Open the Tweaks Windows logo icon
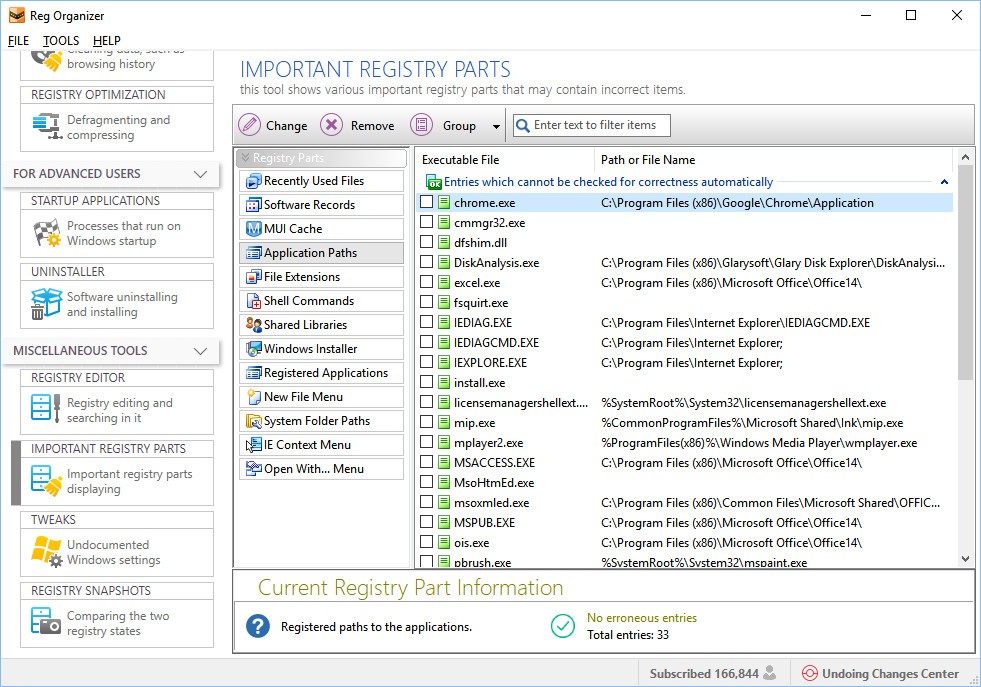The width and height of the screenshot is (981, 687). pos(46,552)
